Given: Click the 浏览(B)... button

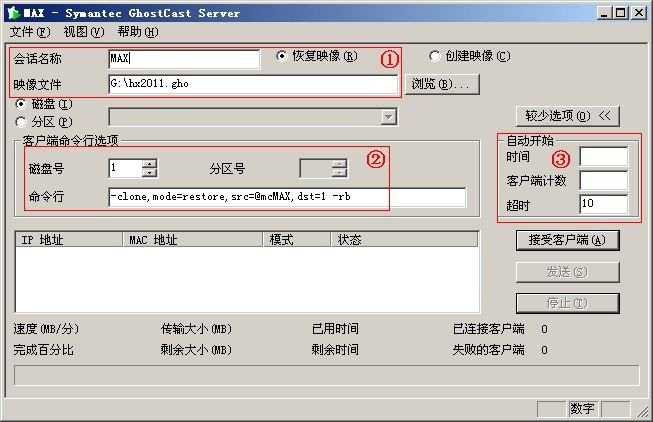Looking at the screenshot, I should 442,85.
